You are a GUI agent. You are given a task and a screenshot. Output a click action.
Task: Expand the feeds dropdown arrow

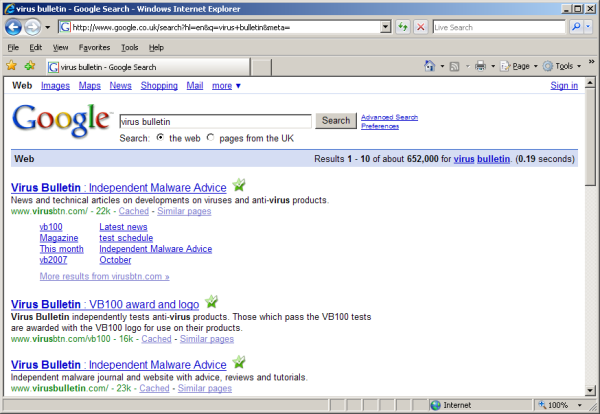coord(467,66)
